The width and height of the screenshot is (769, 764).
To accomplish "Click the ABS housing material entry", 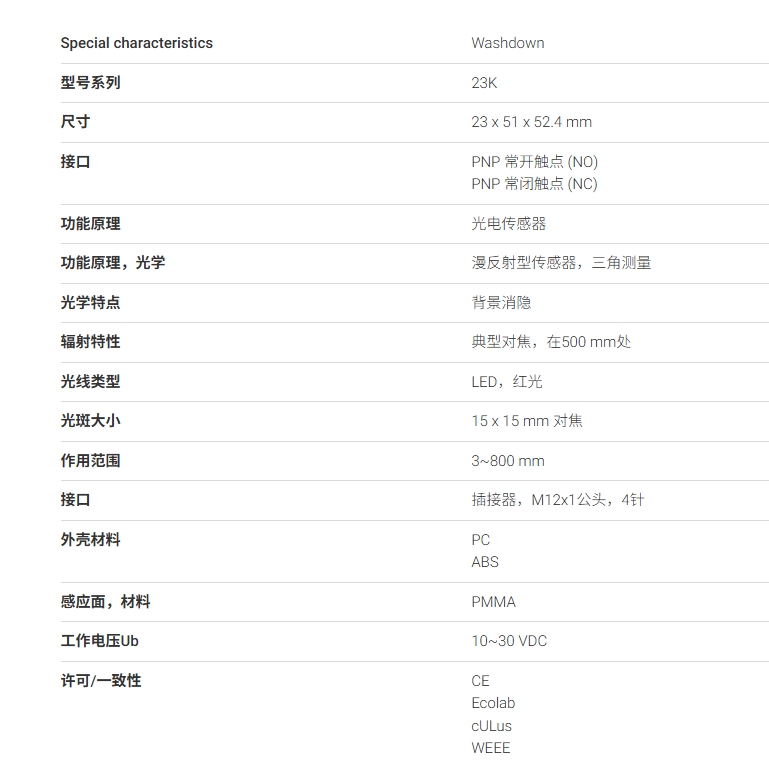I will tap(485, 562).
